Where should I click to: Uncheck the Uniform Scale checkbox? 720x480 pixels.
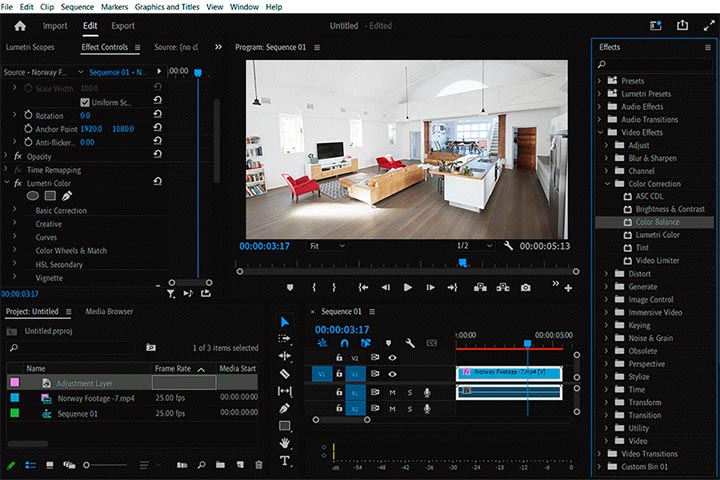84,102
